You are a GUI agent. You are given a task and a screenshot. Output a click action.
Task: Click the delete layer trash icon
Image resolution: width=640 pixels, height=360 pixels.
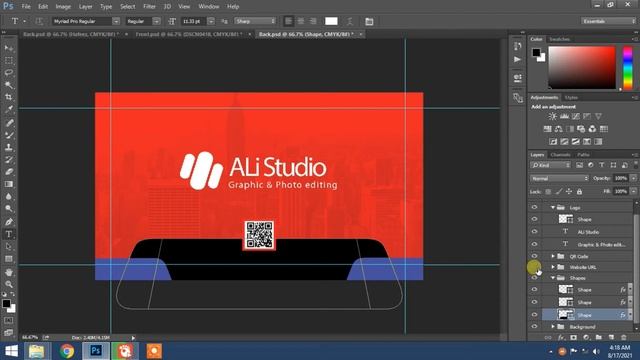tap(623, 338)
